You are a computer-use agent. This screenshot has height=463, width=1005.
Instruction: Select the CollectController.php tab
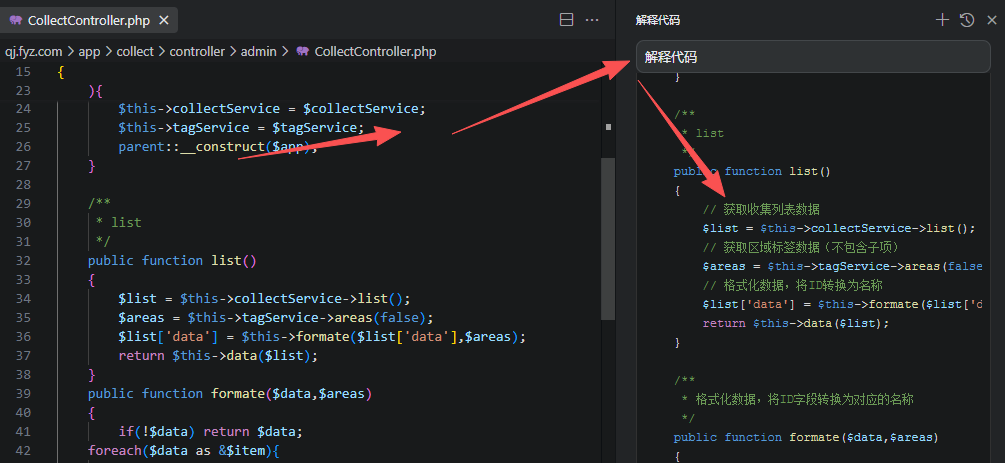coord(89,21)
